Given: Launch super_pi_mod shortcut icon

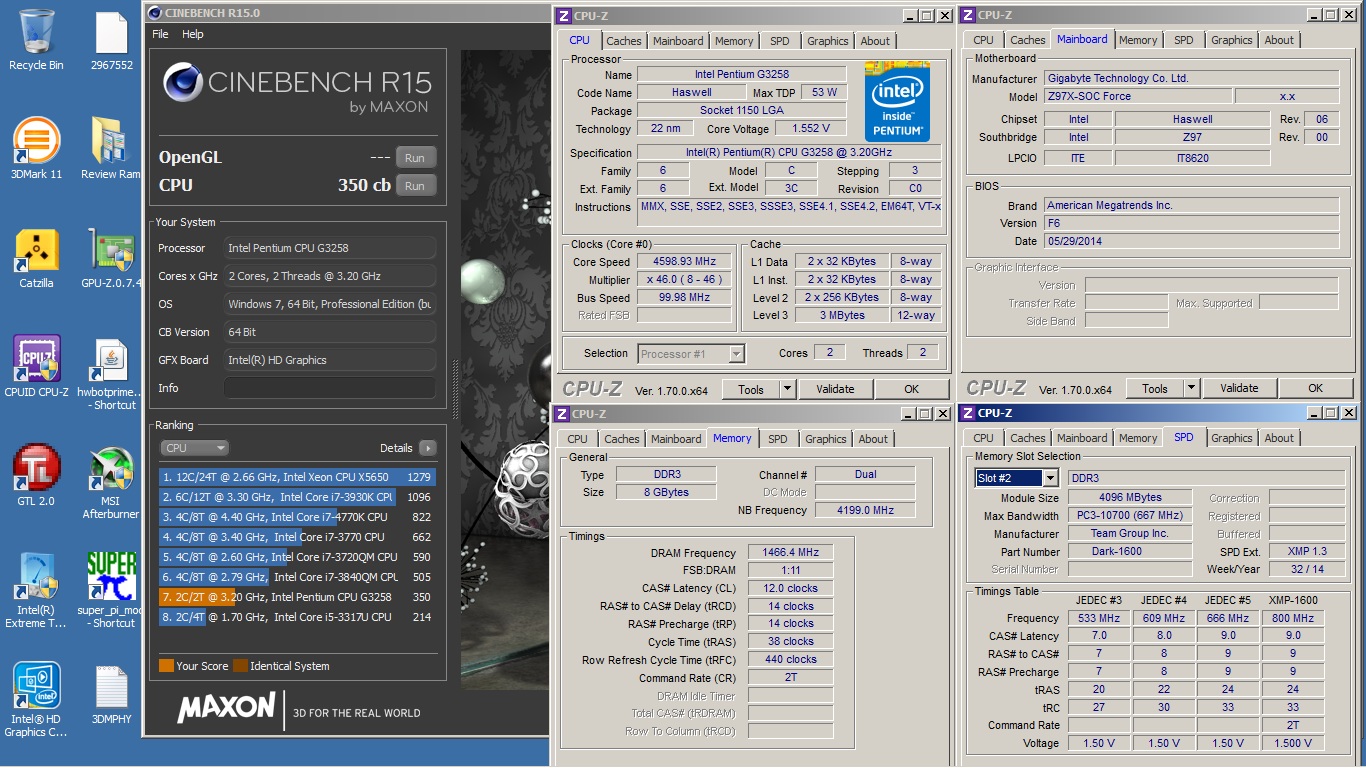Looking at the screenshot, I should [111, 590].
